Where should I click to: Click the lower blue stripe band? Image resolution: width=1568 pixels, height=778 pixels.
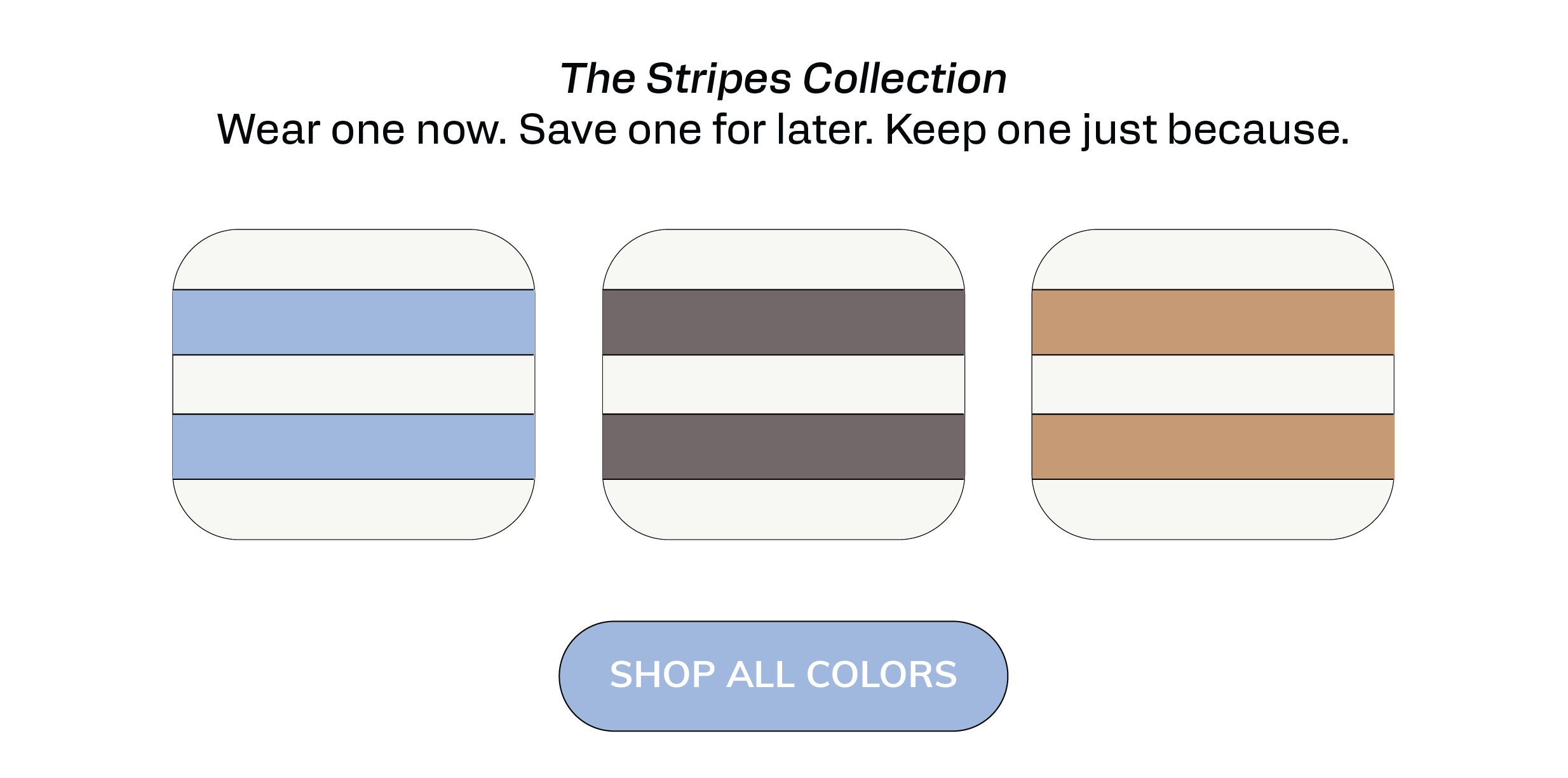point(354,447)
